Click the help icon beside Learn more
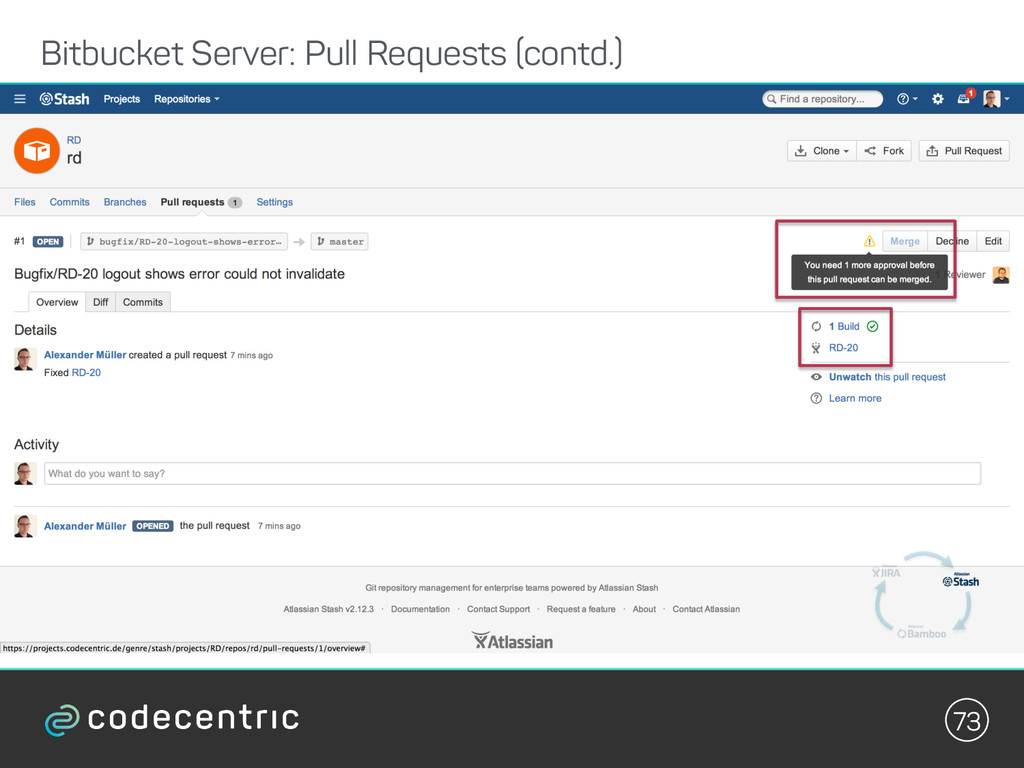 coord(816,398)
